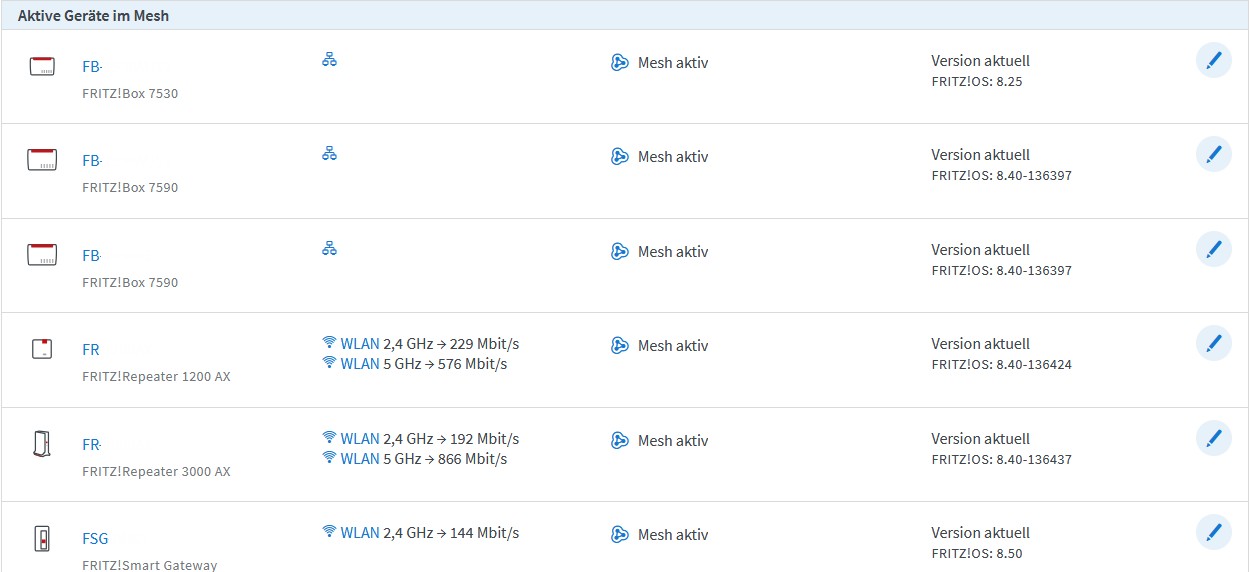Click the mesh icon in Repeater 1200 AX row
Image resolution: width=1250 pixels, height=572 pixels.
pos(620,345)
